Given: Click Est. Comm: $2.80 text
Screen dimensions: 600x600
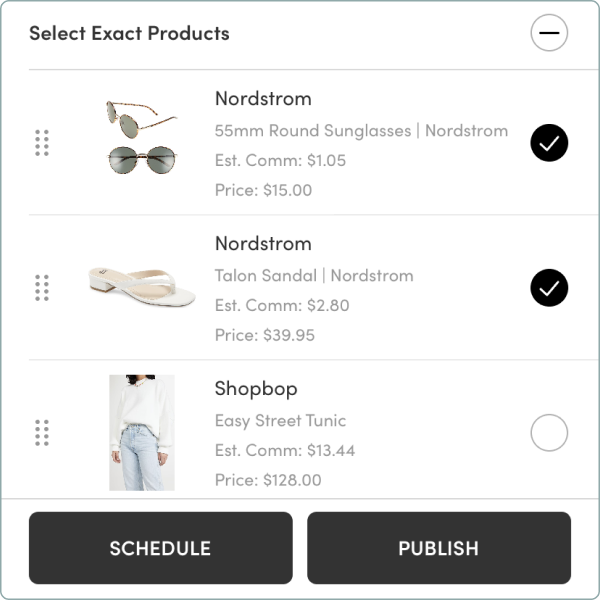Looking at the screenshot, I should [x=282, y=306].
